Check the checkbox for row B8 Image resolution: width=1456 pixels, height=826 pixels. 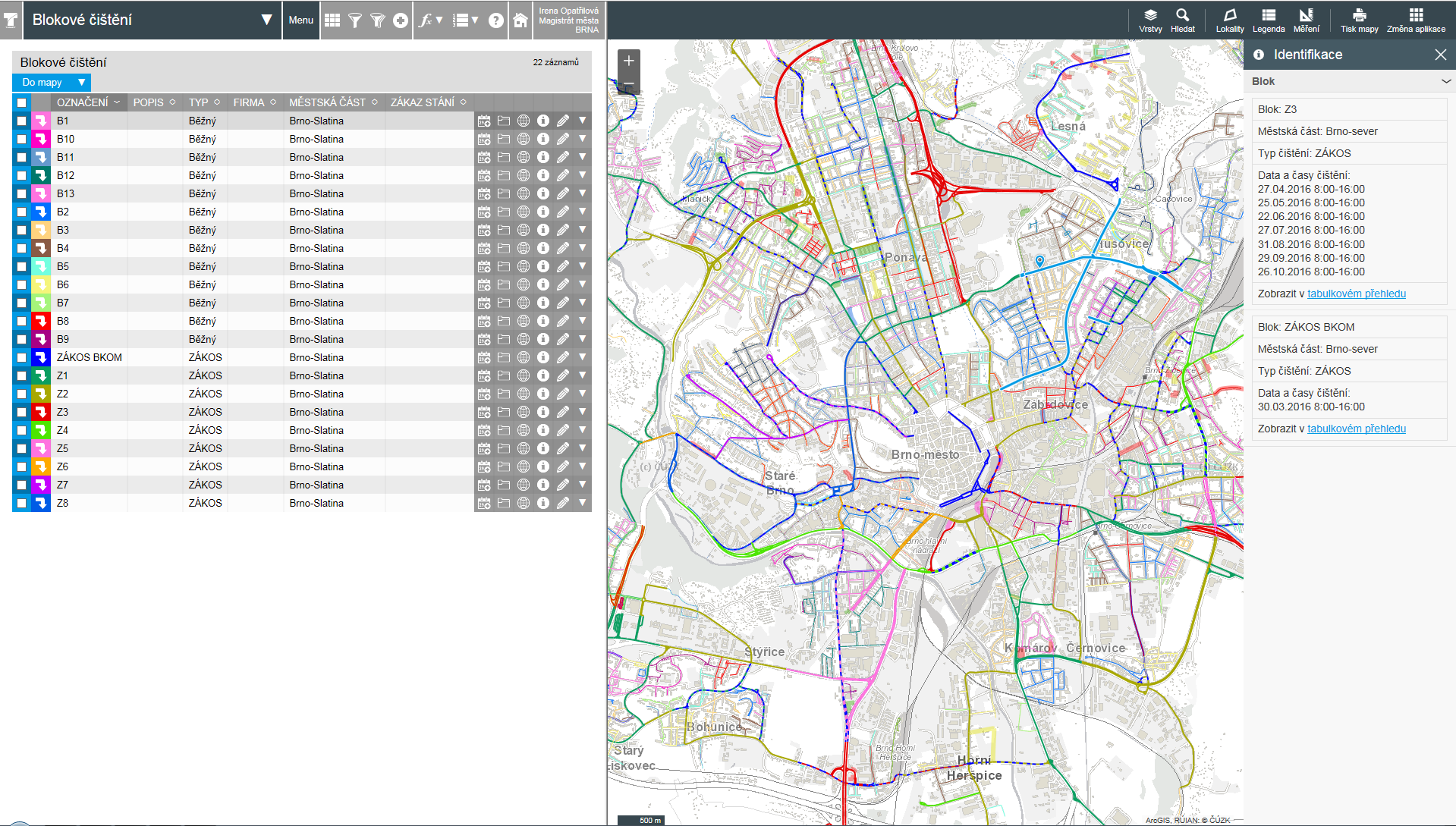tap(21, 321)
